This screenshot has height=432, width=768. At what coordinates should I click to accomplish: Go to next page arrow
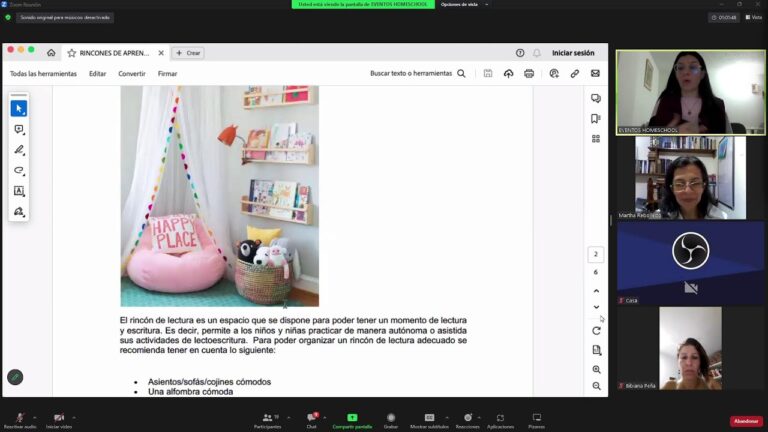pos(596,307)
